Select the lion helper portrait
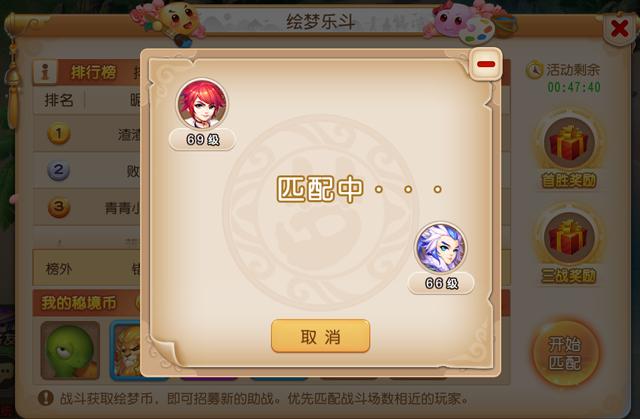 tap(127, 350)
